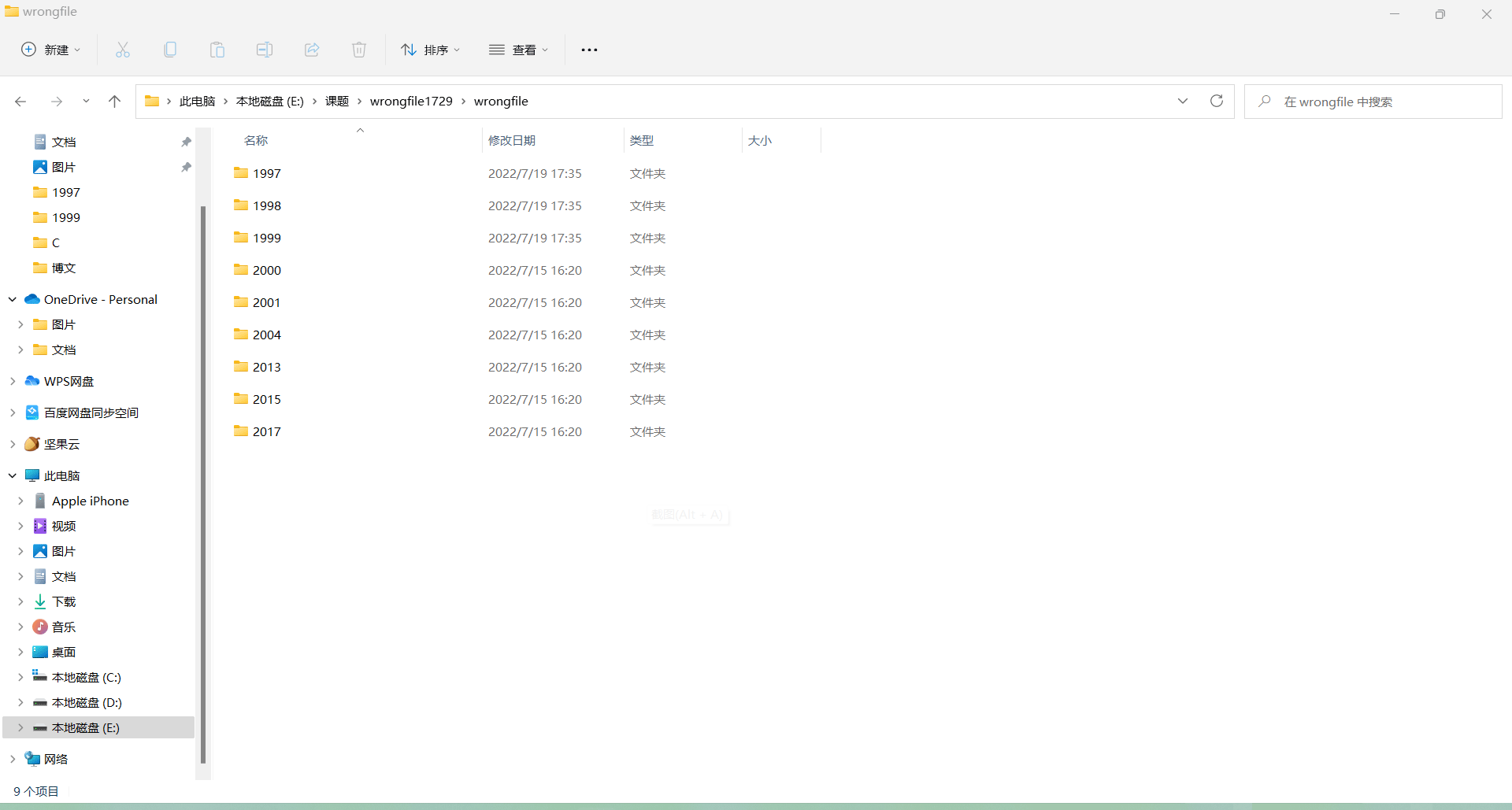This screenshot has width=1512, height=810.
Task: Sort by 名称 column header
Action: click(x=256, y=140)
